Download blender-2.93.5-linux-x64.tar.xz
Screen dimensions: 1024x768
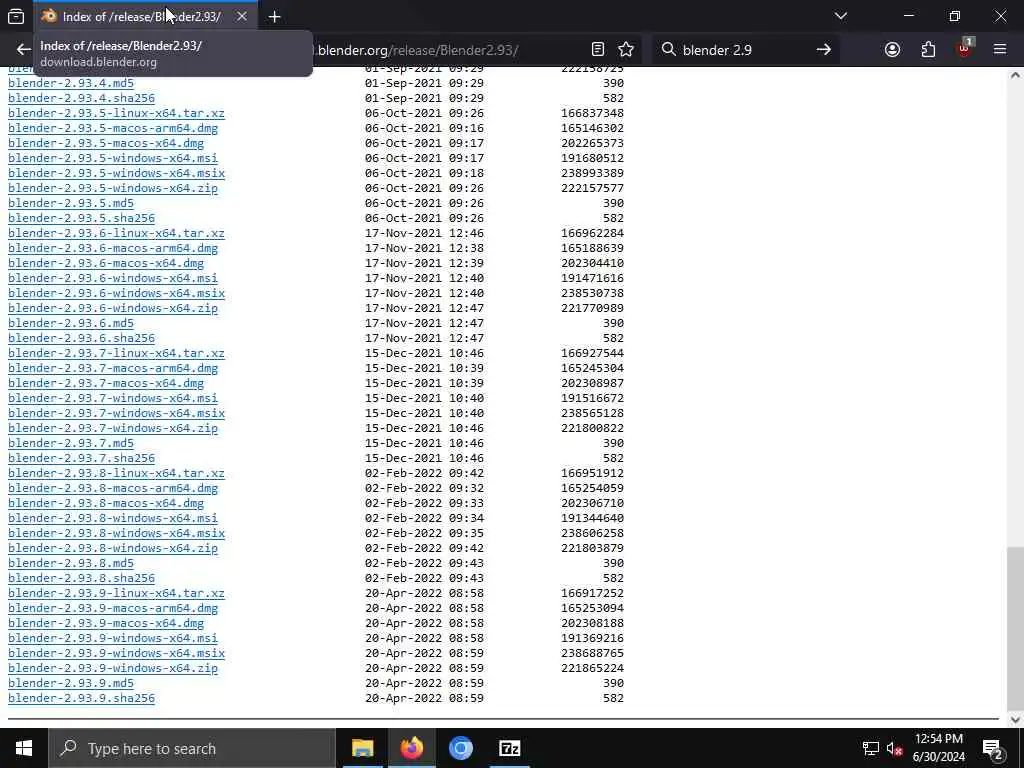(116, 113)
